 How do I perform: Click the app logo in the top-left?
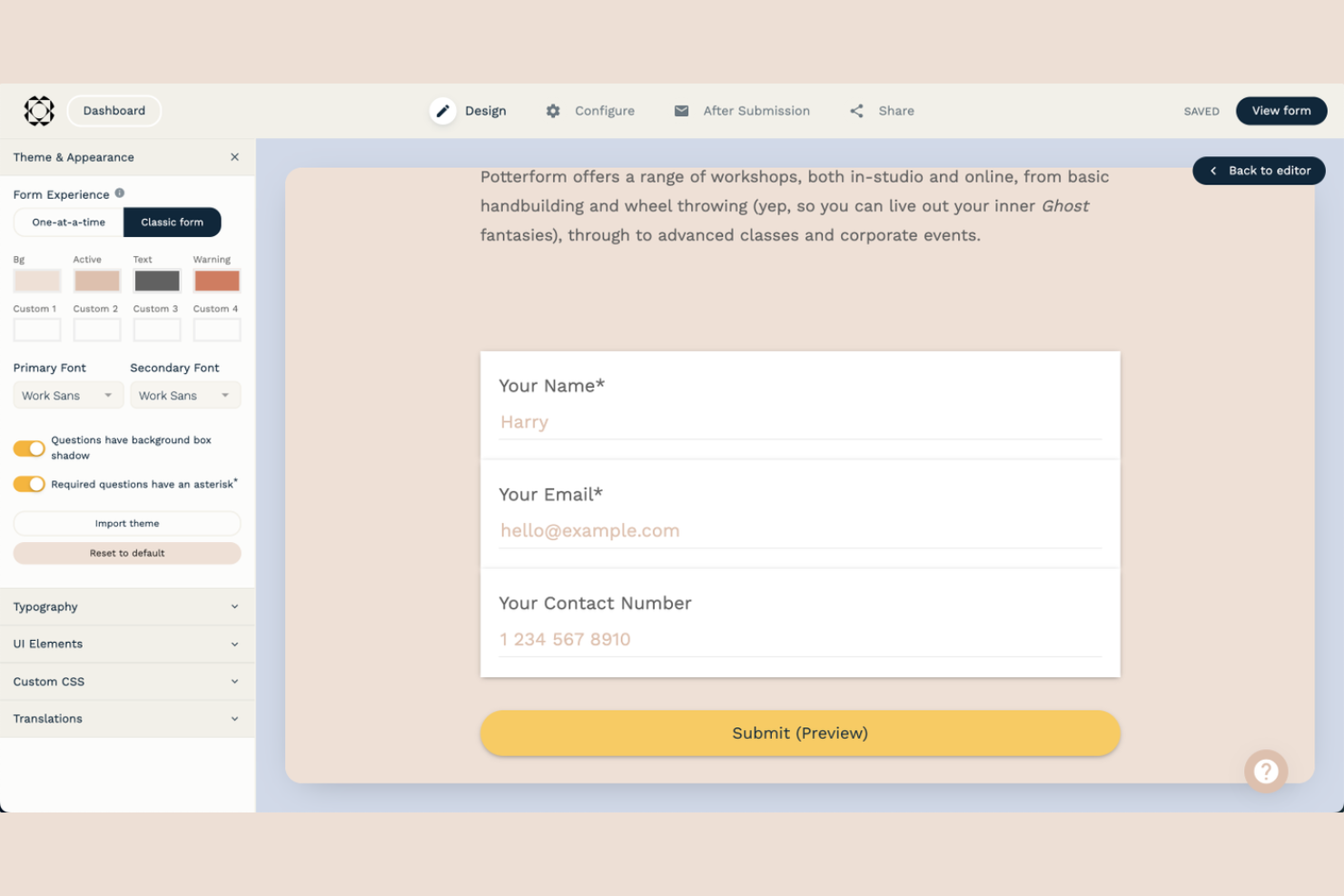tap(38, 111)
